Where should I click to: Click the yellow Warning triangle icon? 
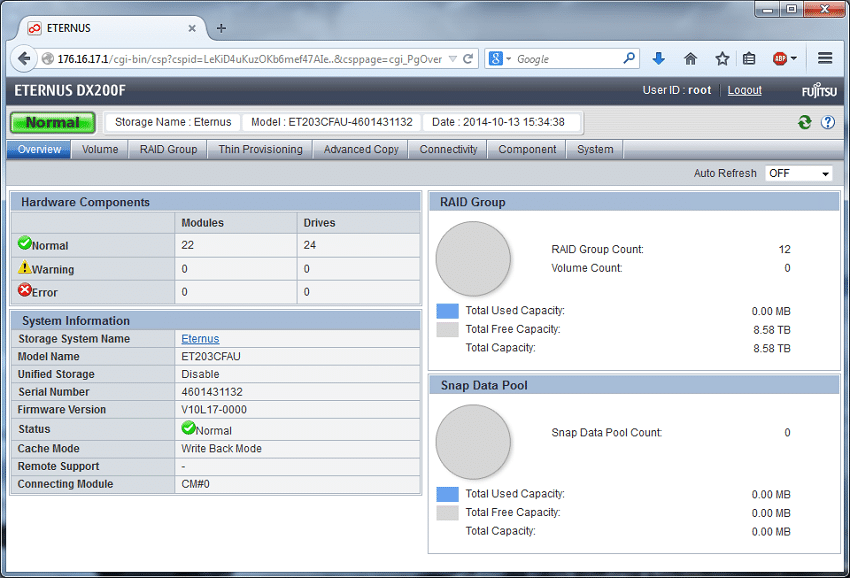(x=24, y=267)
